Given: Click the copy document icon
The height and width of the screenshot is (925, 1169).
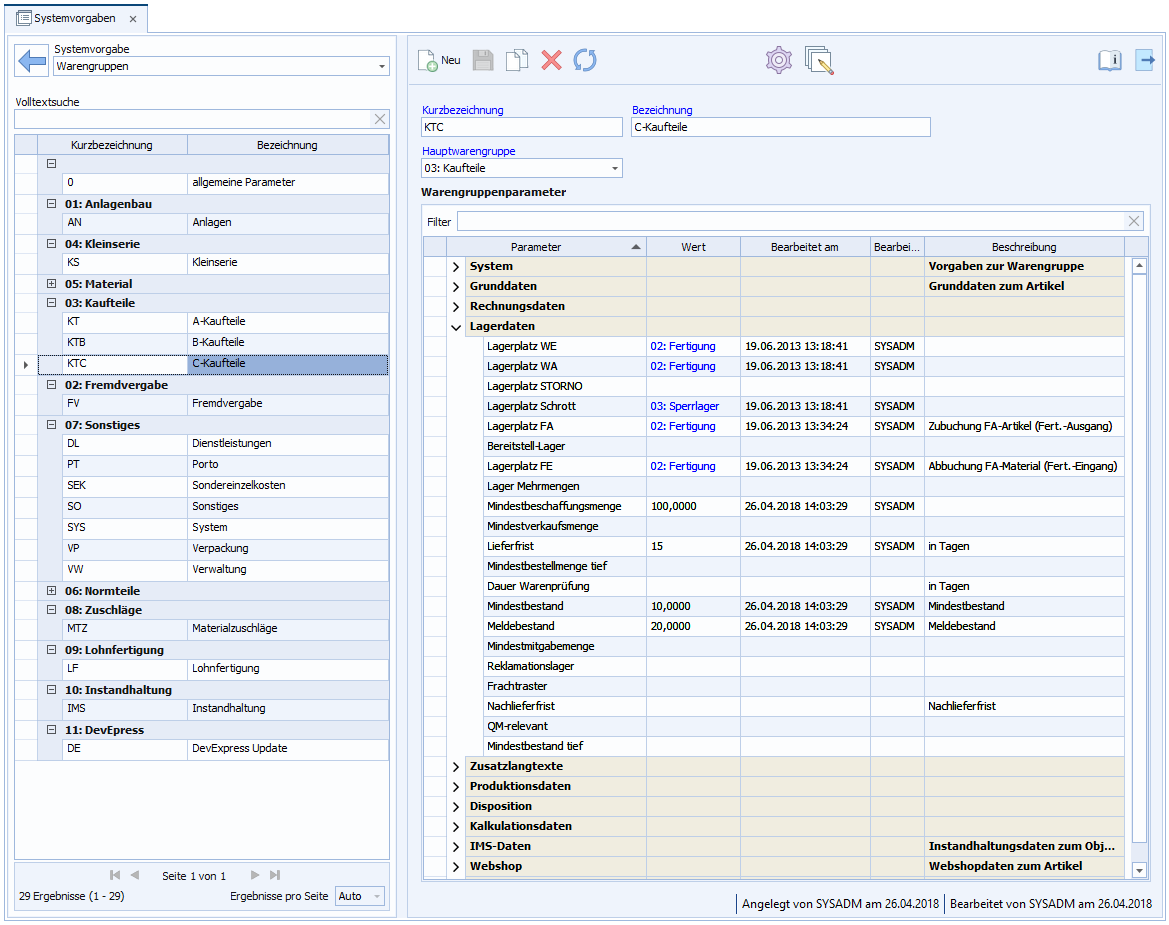Looking at the screenshot, I should point(517,61).
